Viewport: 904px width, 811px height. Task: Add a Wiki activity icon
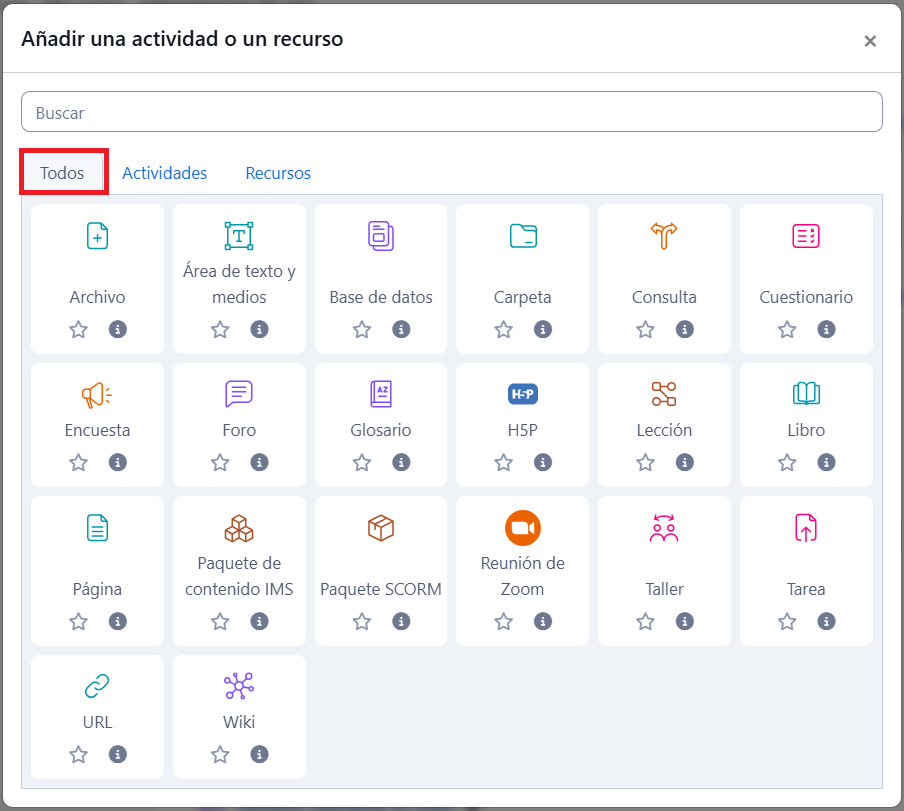(239, 686)
